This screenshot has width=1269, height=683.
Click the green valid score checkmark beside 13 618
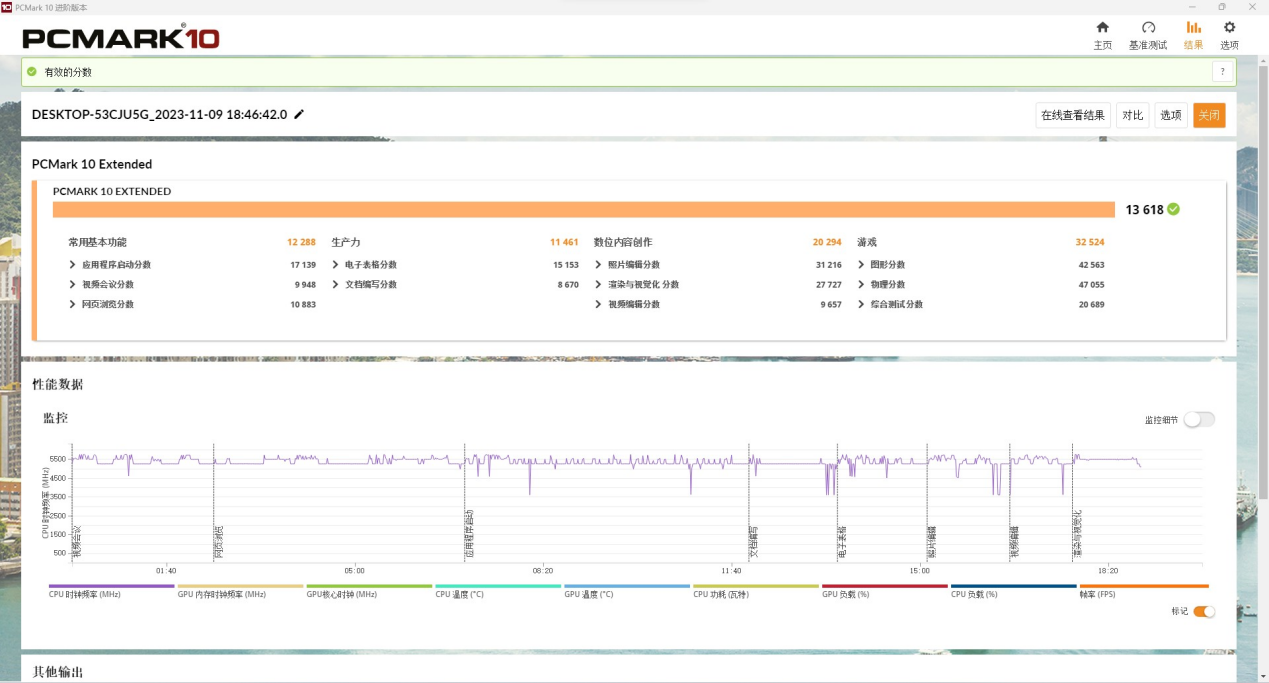tap(1173, 210)
